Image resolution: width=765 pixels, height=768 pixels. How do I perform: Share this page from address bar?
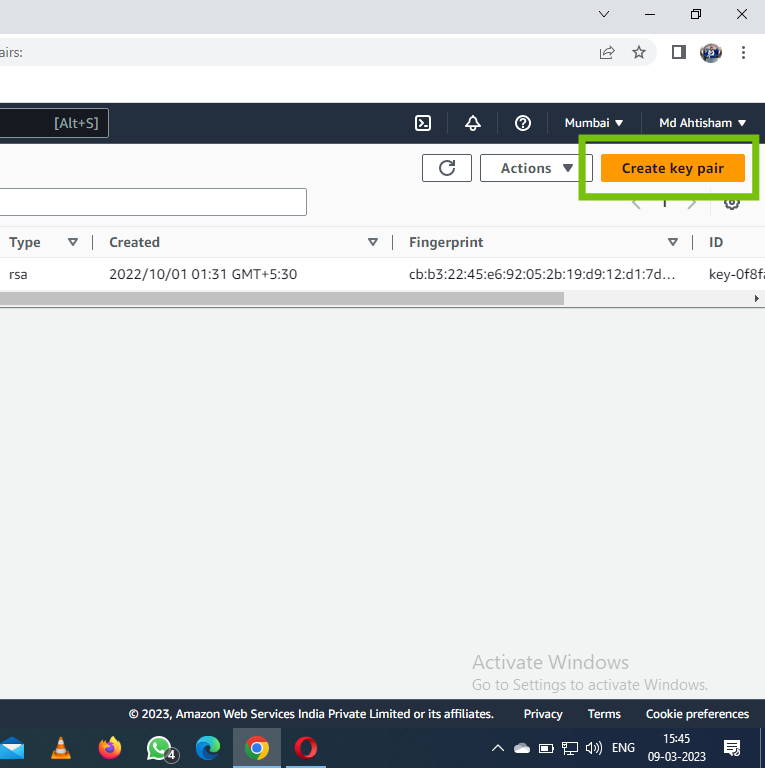pos(607,52)
